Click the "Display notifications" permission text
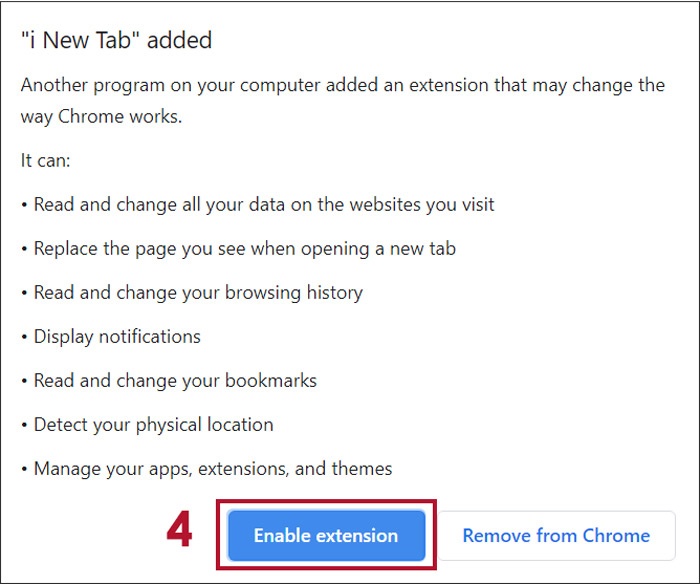Viewport: 700px width, 584px height. tap(117, 337)
